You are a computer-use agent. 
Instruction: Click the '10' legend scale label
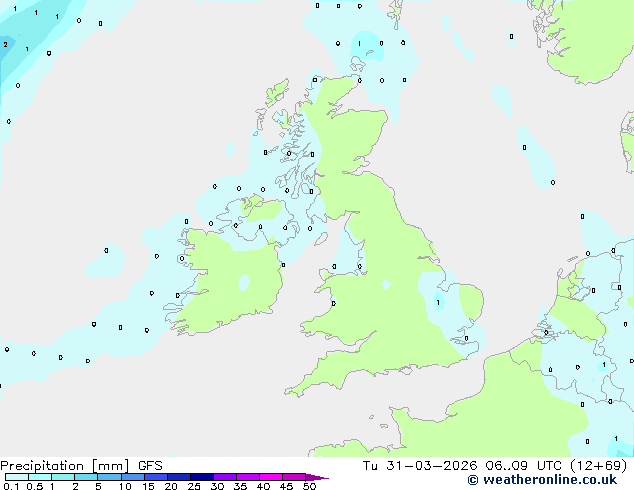[x=125, y=486]
